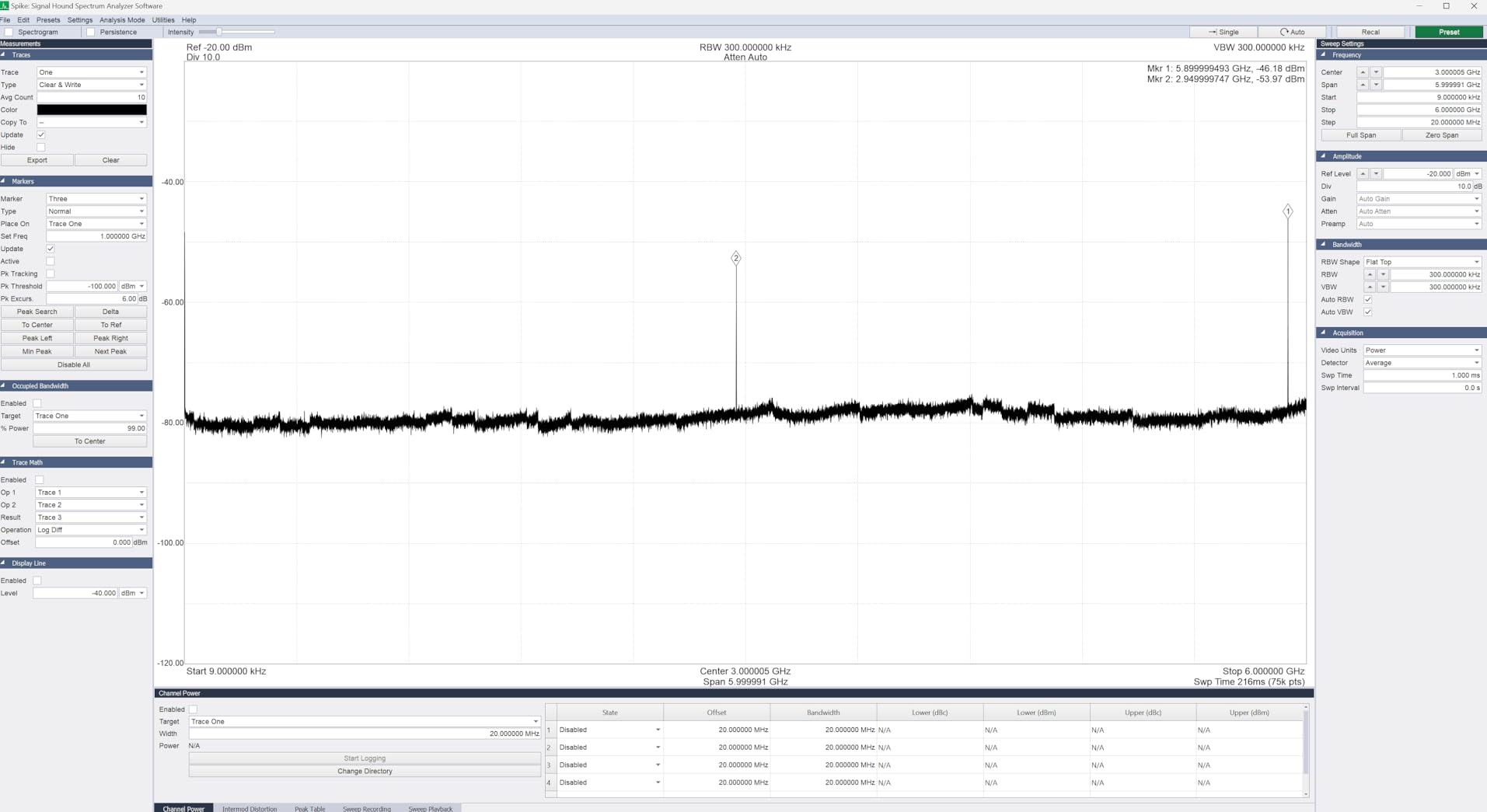Enable Occupied Bandwidth measurement checkbox
Viewport: 1487px width, 812px height.
(37, 403)
